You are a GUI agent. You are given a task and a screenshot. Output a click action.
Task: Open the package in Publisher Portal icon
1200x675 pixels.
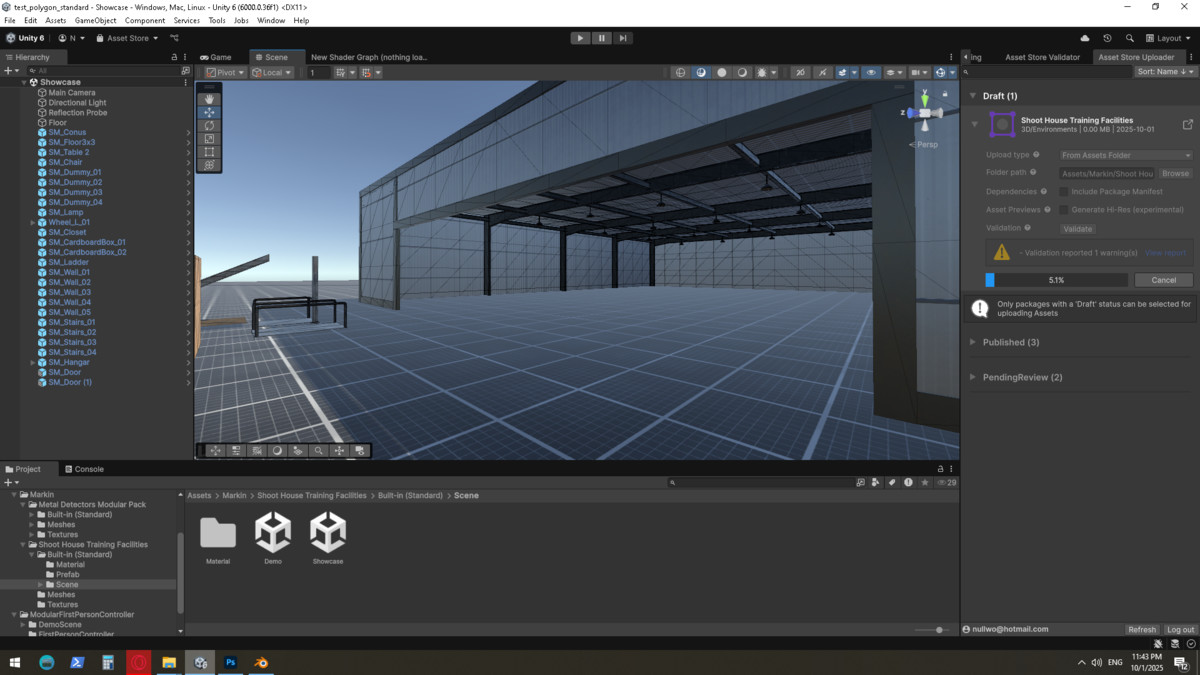click(1187, 125)
